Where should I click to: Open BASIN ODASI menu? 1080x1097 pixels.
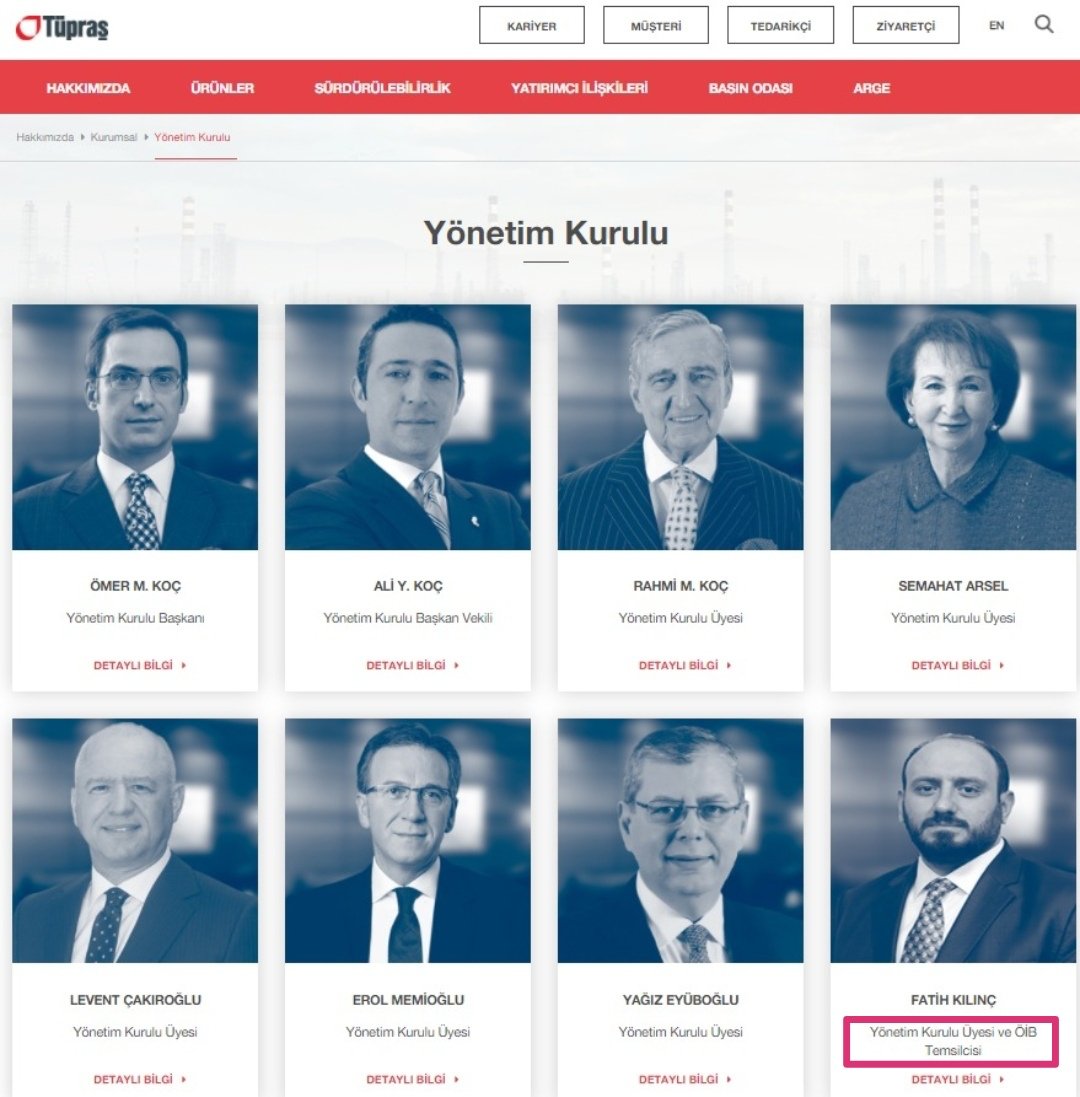tap(750, 88)
